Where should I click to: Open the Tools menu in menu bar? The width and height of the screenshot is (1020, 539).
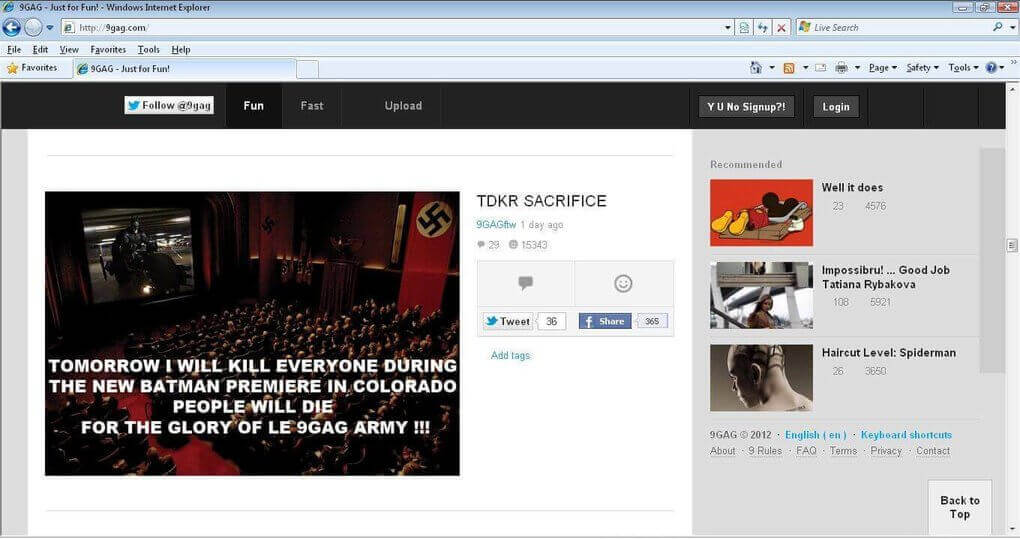pos(148,49)
